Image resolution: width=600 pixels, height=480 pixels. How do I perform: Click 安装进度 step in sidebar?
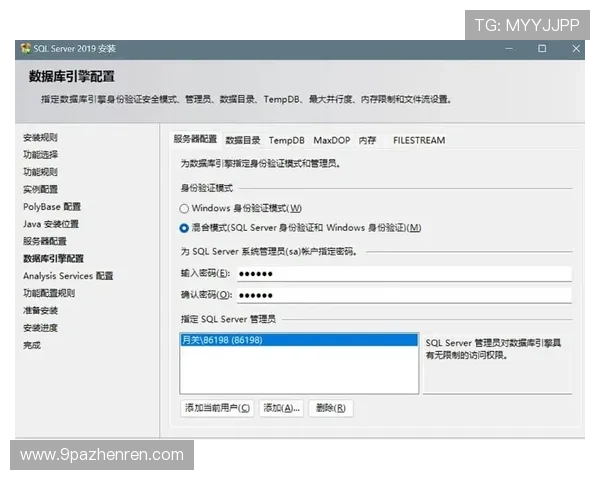point(40,328)
